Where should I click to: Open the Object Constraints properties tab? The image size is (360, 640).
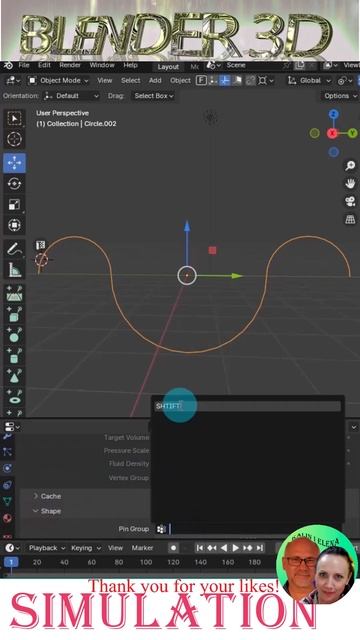click(7, 485)
